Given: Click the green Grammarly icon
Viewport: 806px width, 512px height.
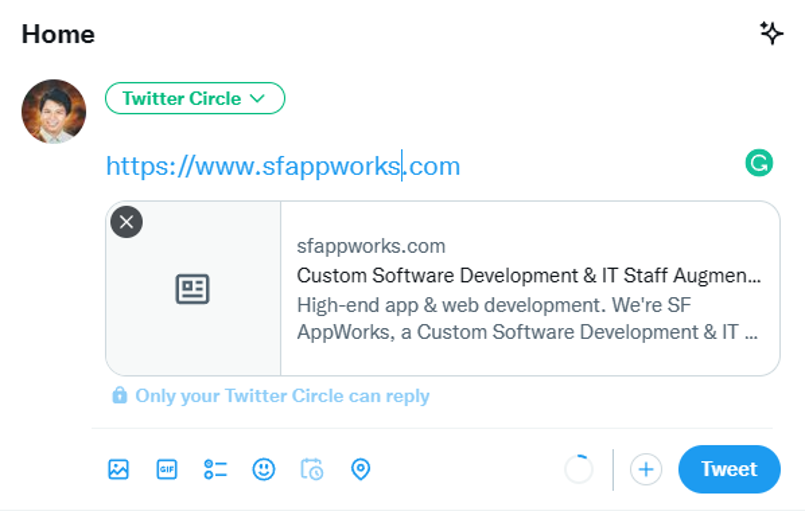Looking at the screenshot, I should 759,163.
